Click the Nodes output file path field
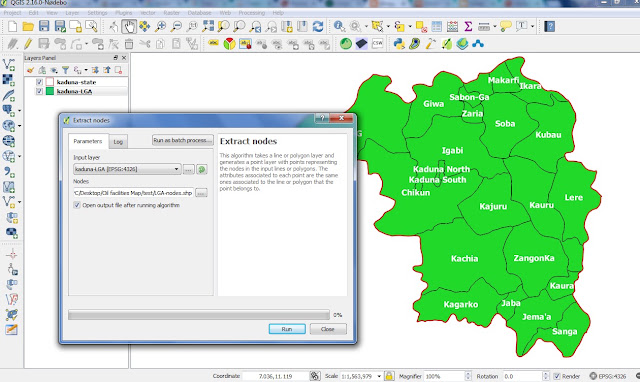 click(133, 193)
